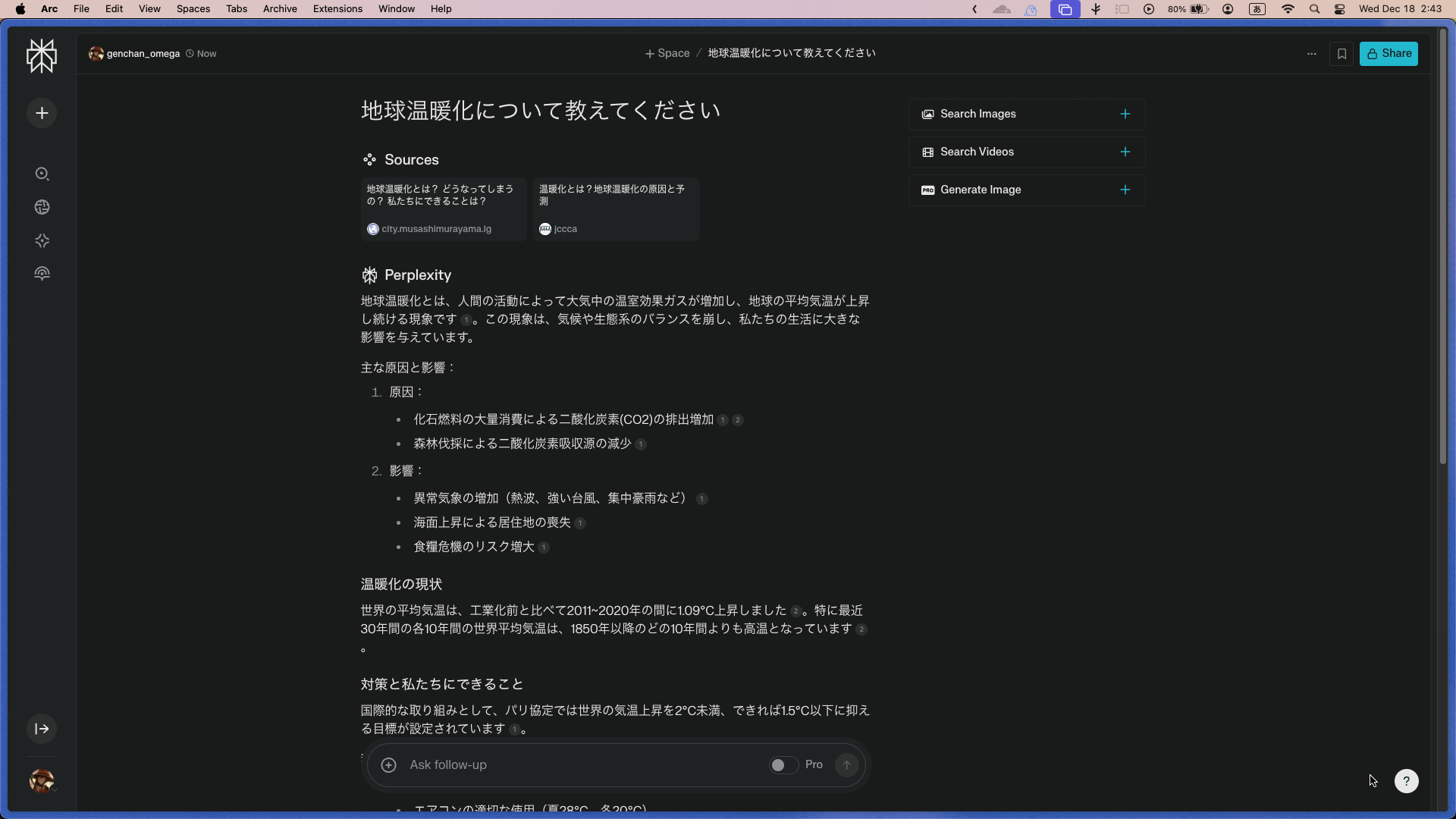This screenshot has height=819, width=1456.
Task: Open the Library icon at the sidebar bottom
Action: 42,273
